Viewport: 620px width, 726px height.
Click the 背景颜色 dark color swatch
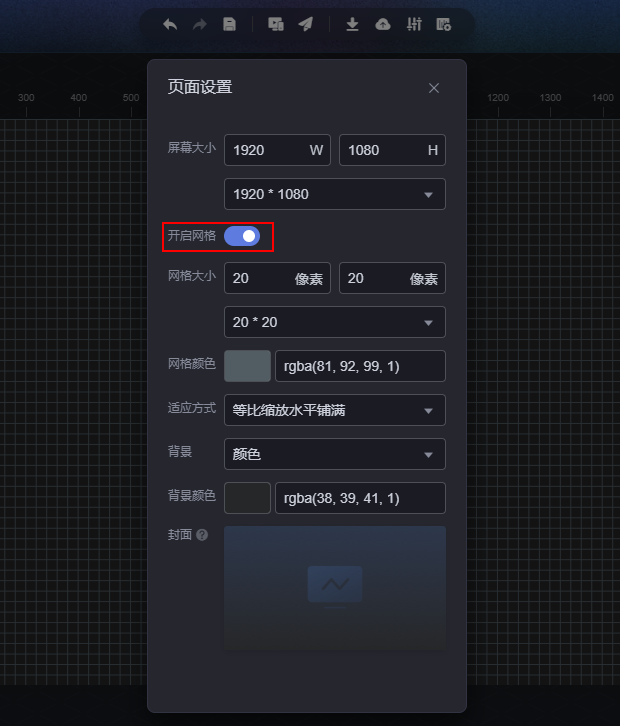coord(247,498)
